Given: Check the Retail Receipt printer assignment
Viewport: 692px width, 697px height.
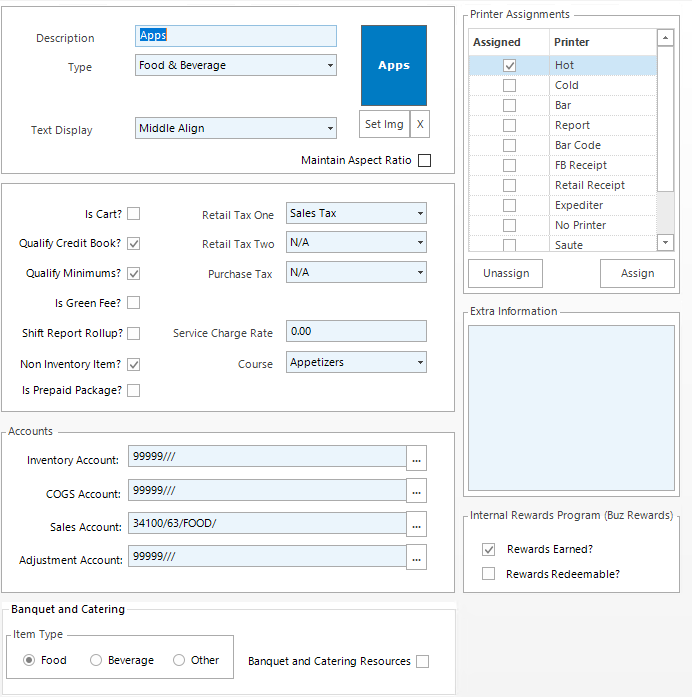Looking at the screenshot, I should tap(509, 185).
